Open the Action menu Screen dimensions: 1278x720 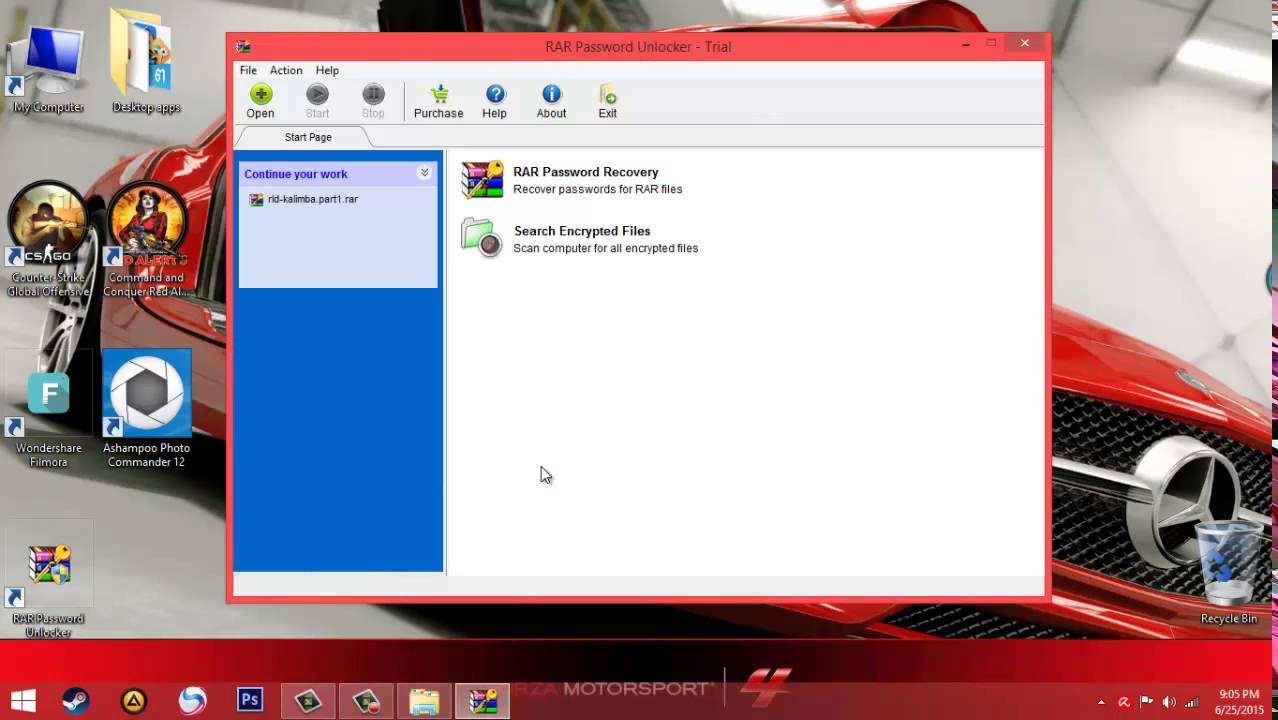[286, 70]
